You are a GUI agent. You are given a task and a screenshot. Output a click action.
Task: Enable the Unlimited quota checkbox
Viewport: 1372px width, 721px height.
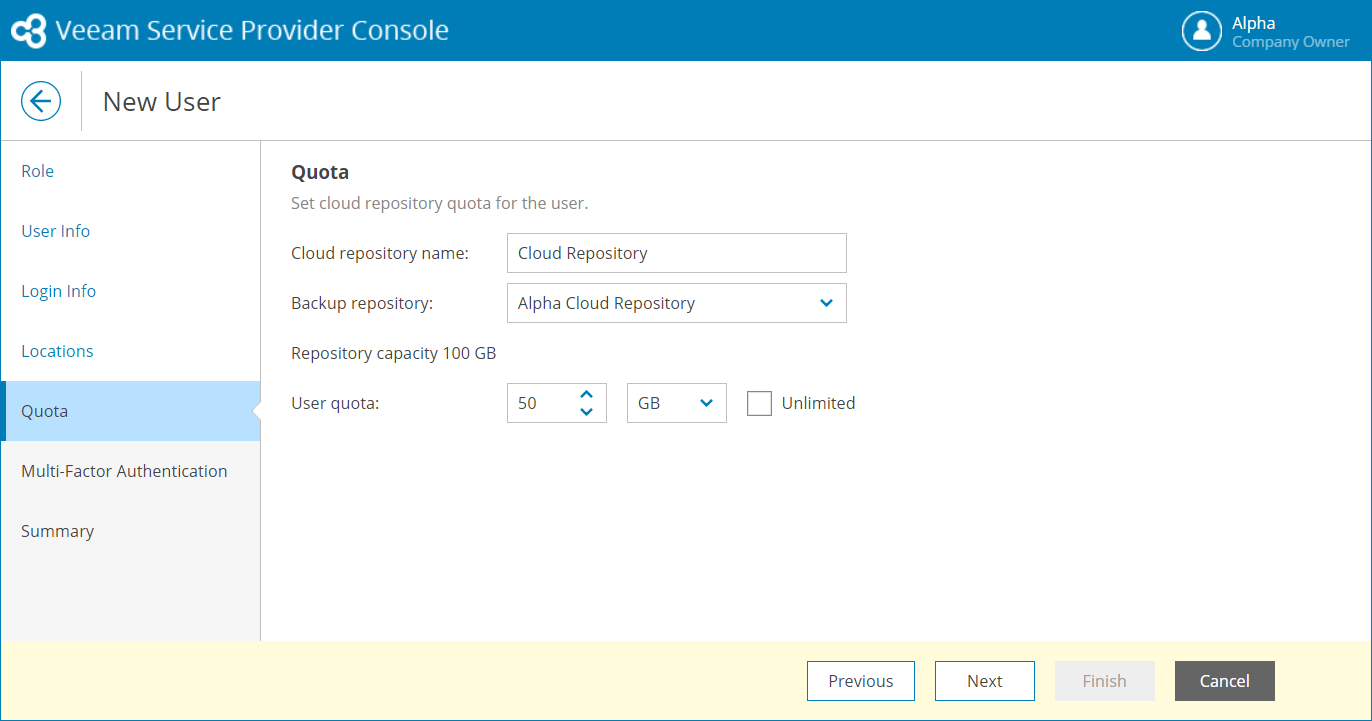click(760, 403)
